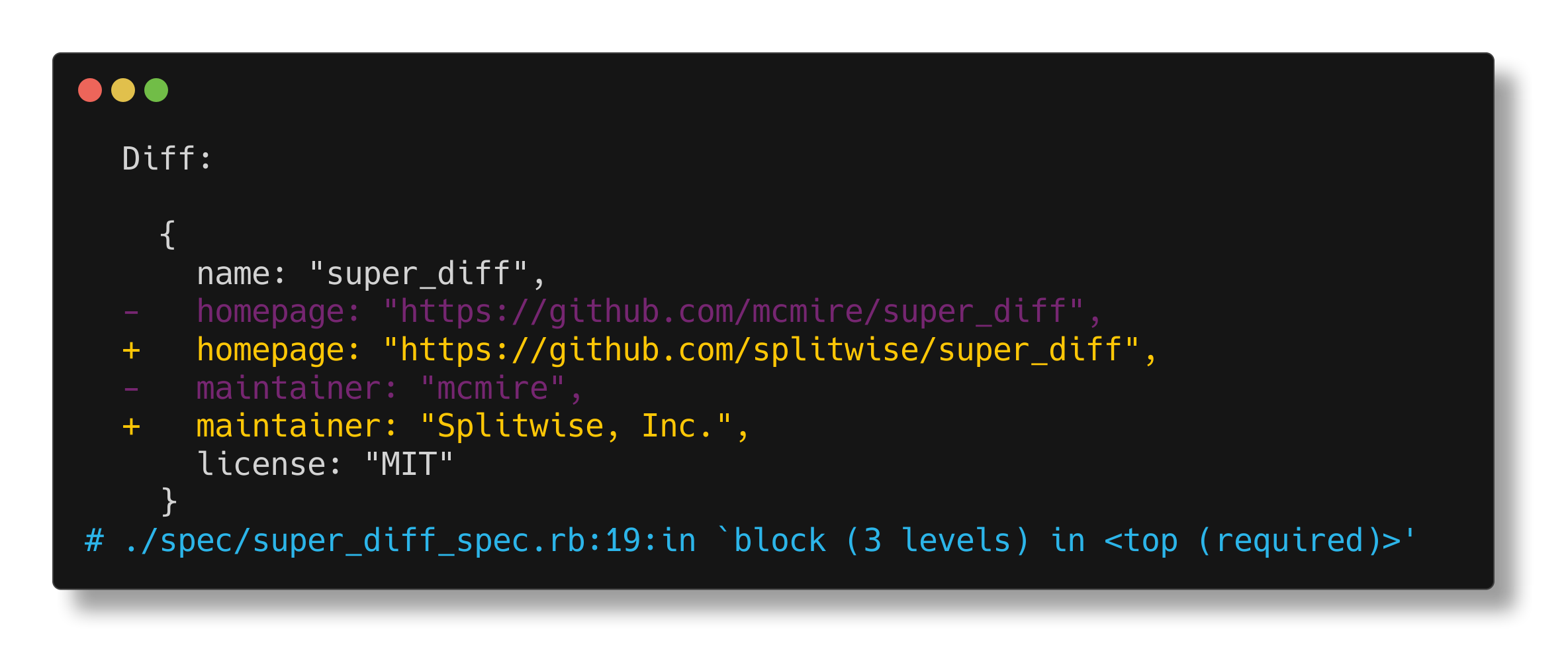The image size is (1568, 663).
Task: Click the green maximize window button
Action: coord(156,90)
